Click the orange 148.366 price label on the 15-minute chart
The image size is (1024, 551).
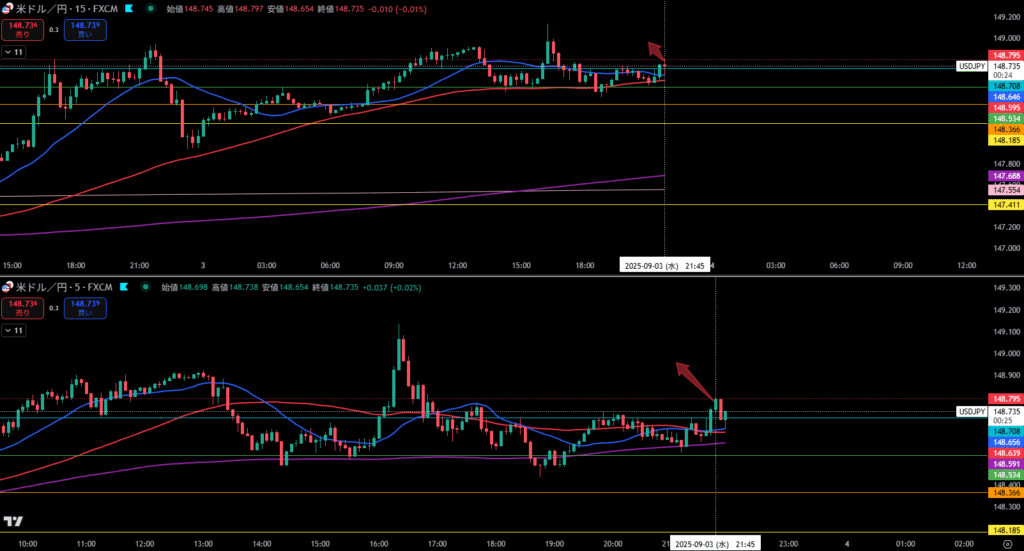[1006, 130]
